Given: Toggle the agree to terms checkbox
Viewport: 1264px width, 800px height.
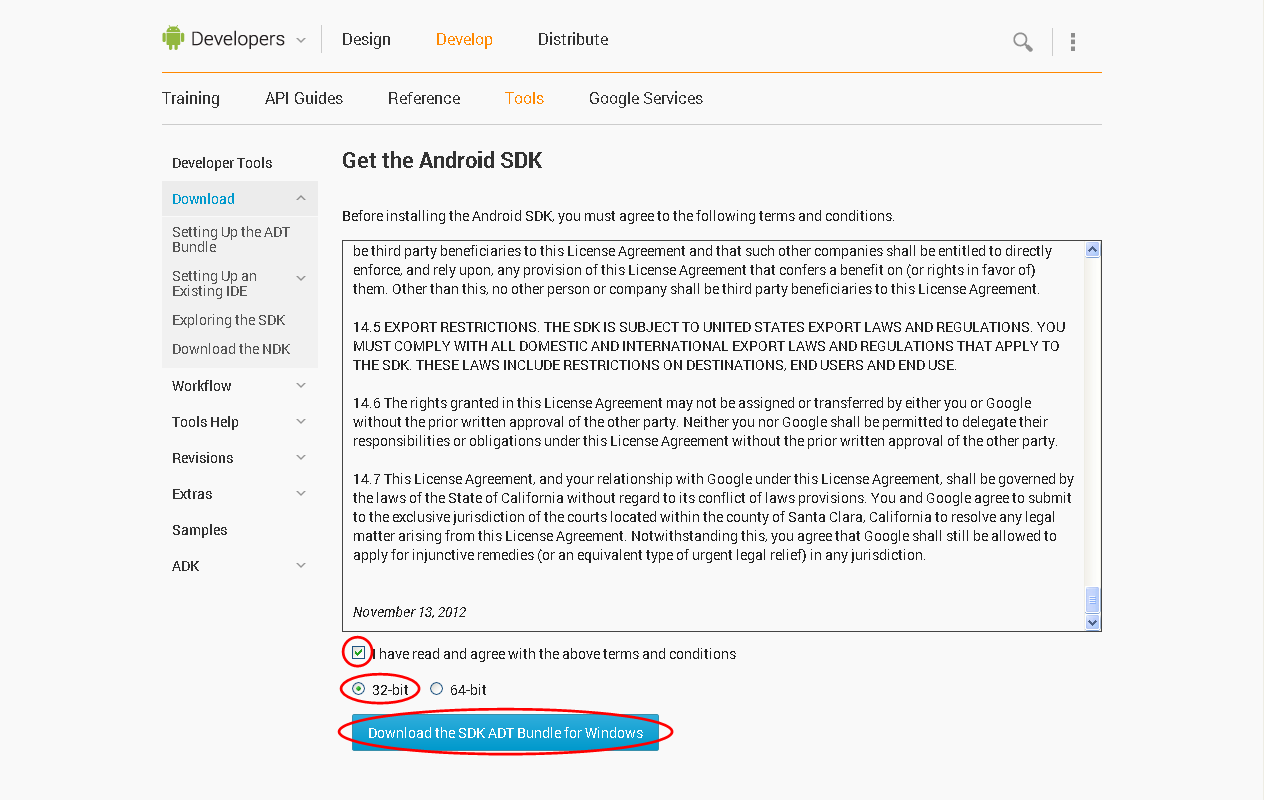Looking at the screenshot, I should [x=358, y=653].
